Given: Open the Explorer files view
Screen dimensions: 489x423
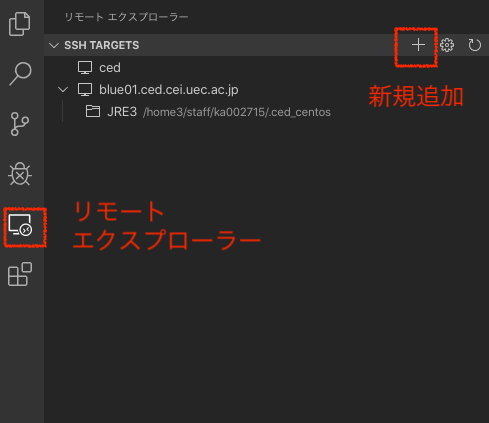Looking at the screenshot, I should [20, 24].
